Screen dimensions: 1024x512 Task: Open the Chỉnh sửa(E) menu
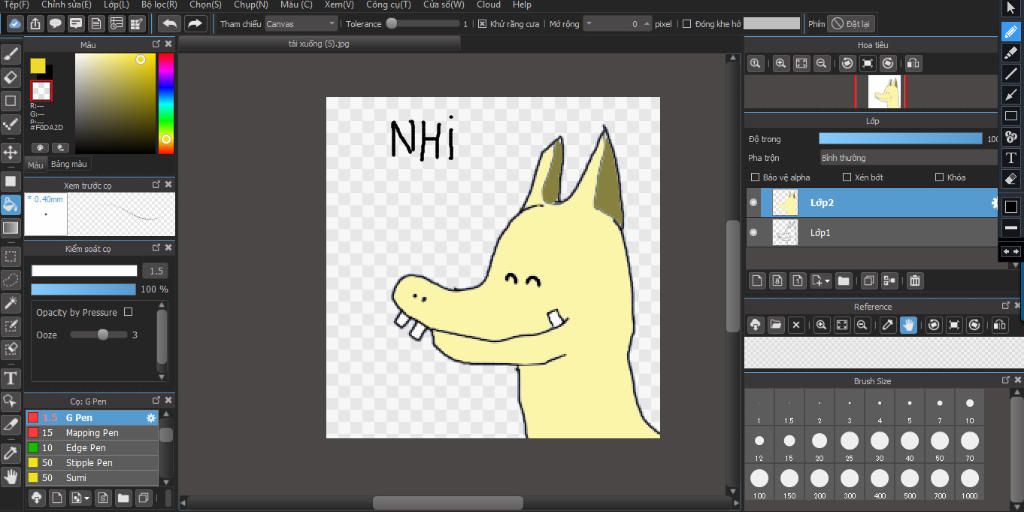66,5
